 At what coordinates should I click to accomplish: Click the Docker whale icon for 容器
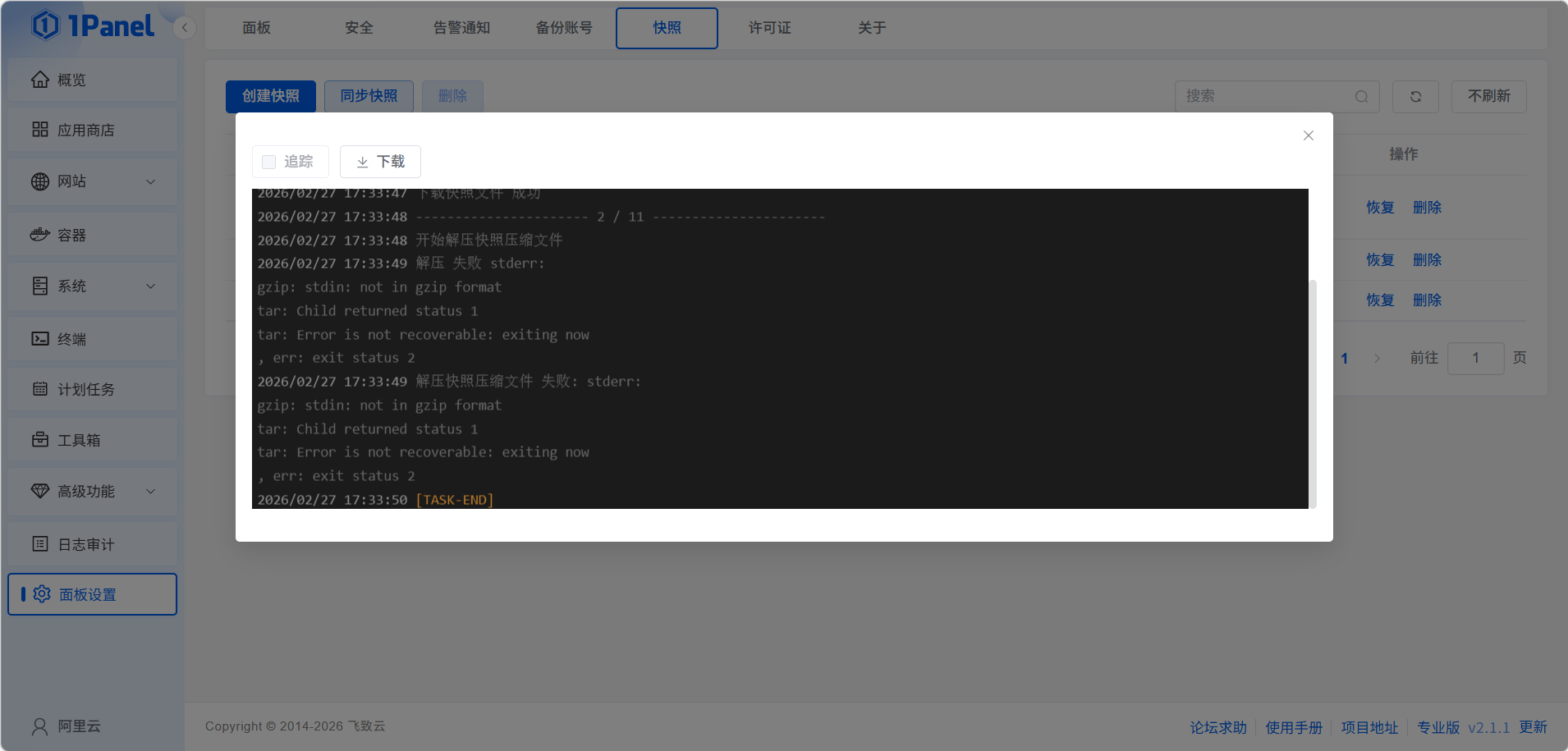click(x=40, y=235)
